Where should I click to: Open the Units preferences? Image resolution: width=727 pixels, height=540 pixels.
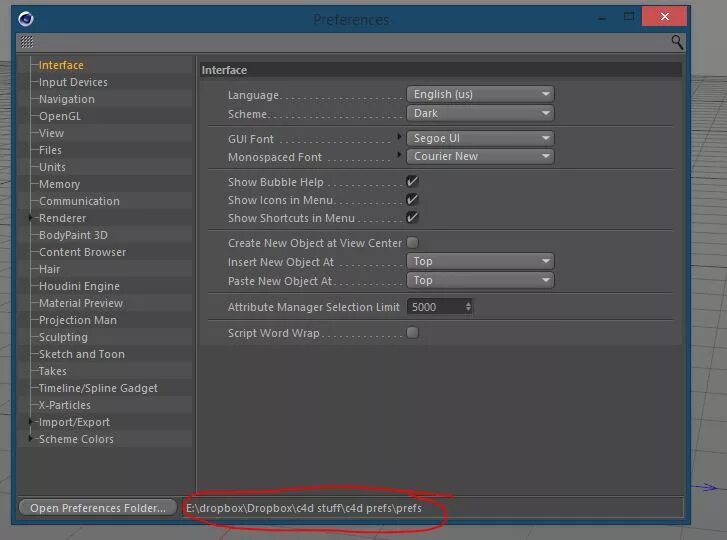click(x=52, y=167)
